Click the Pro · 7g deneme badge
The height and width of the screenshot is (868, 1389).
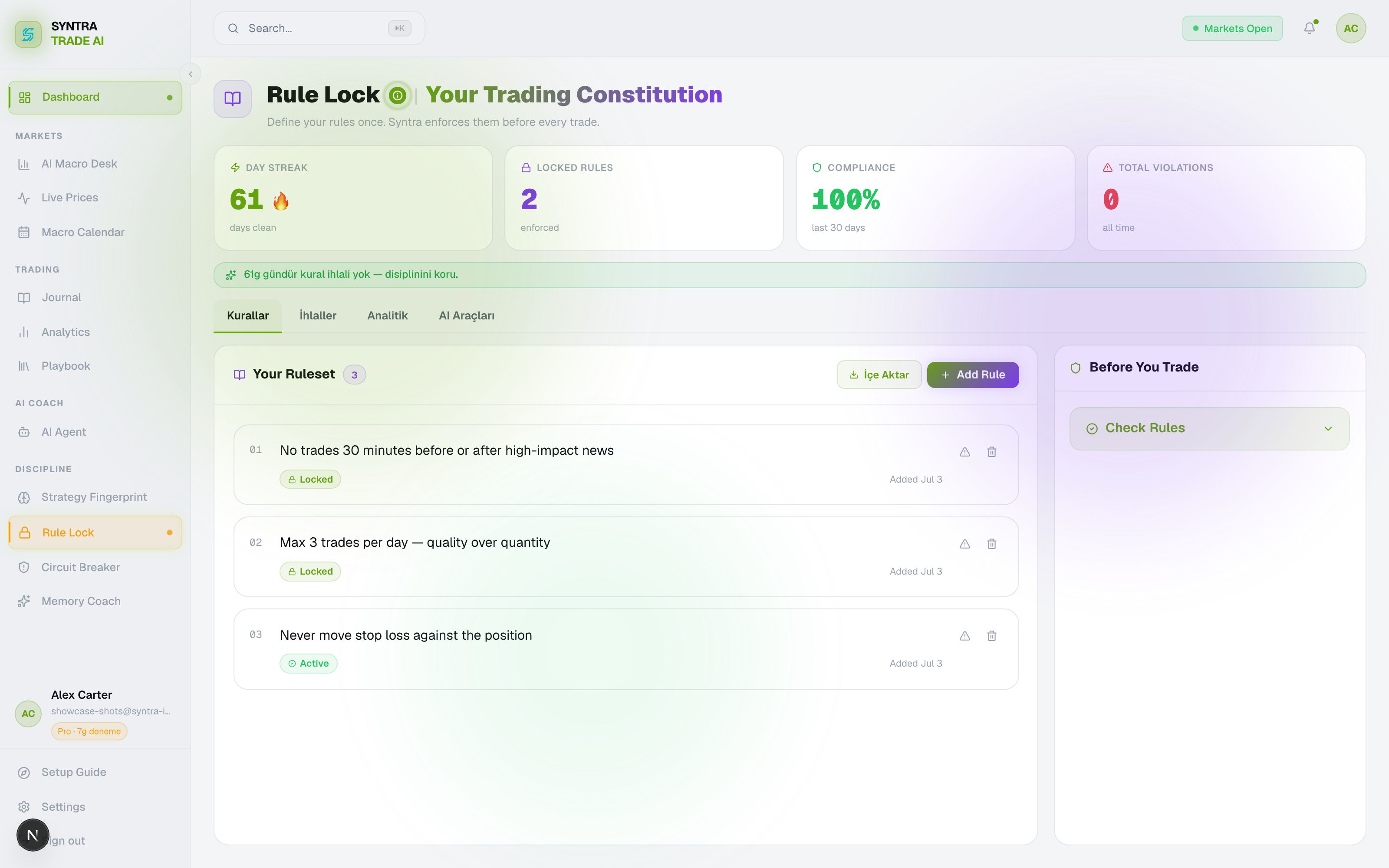[x=89, y=731]
